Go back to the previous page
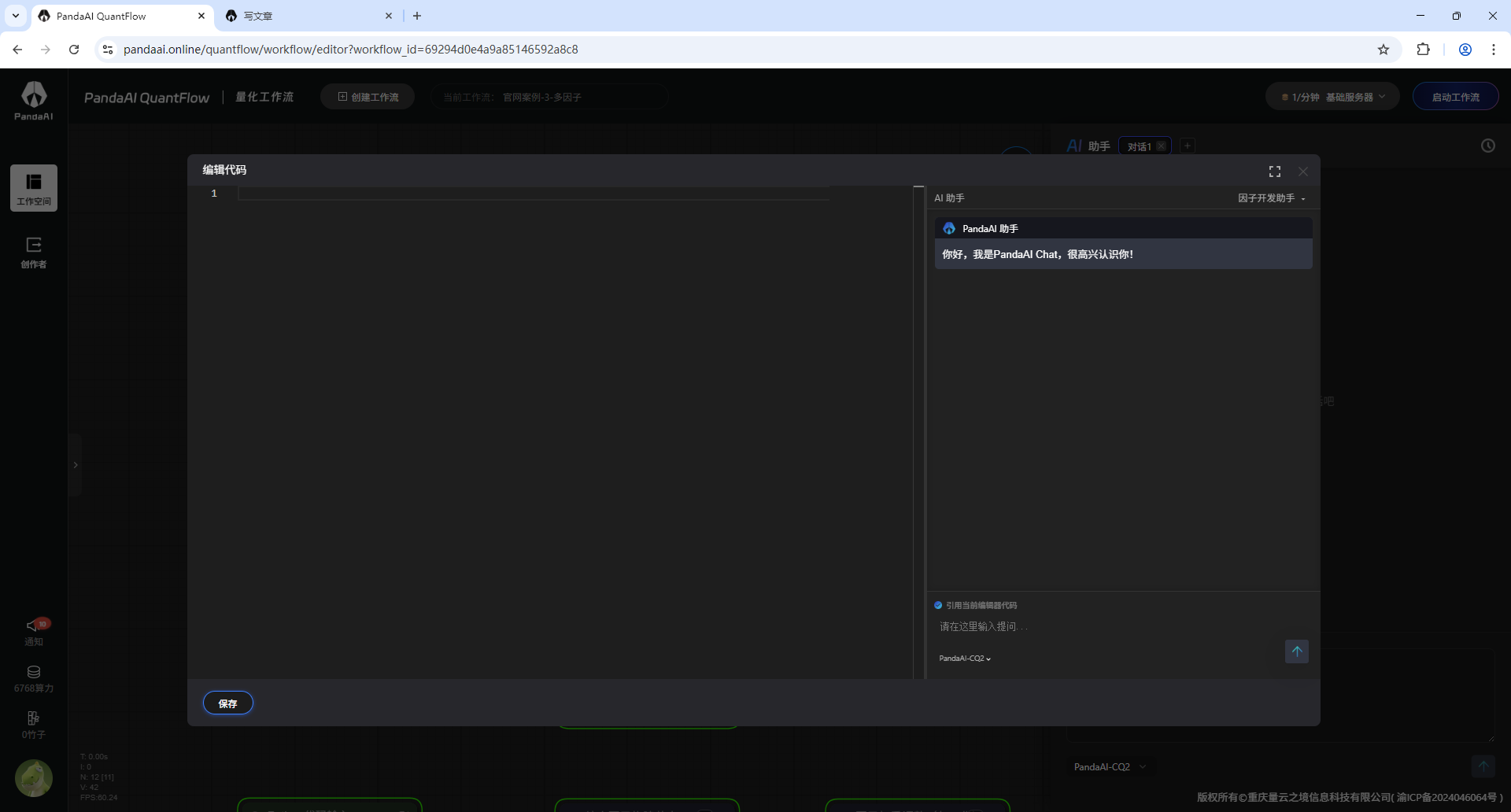The image size is (1511, 812). pyautogui.click(x=17, y=50)
